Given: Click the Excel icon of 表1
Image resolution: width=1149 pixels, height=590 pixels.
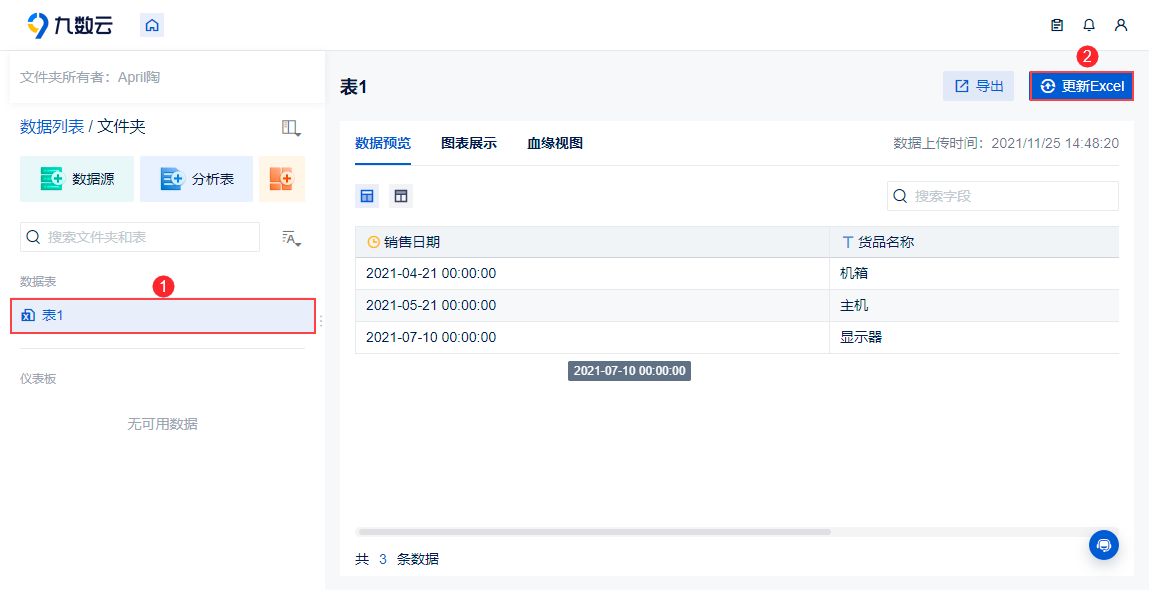Looking at the screenshot, I should pos(29,316).
